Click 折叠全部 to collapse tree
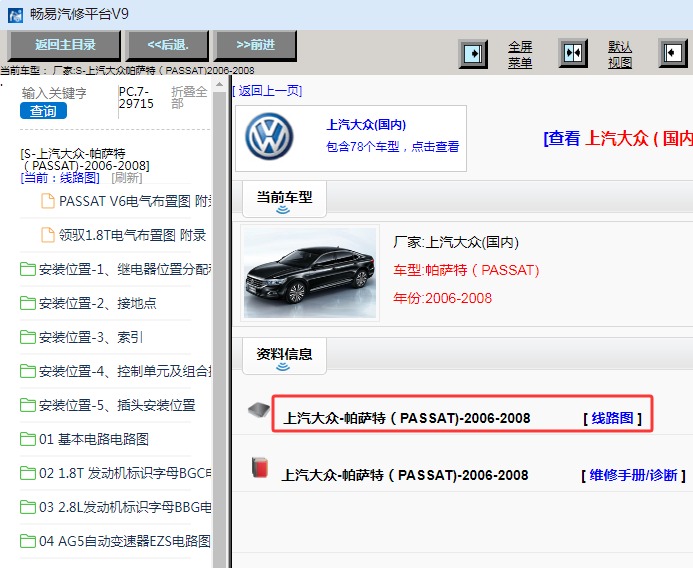Screen dimensions: 693x568 pos(189,97)
